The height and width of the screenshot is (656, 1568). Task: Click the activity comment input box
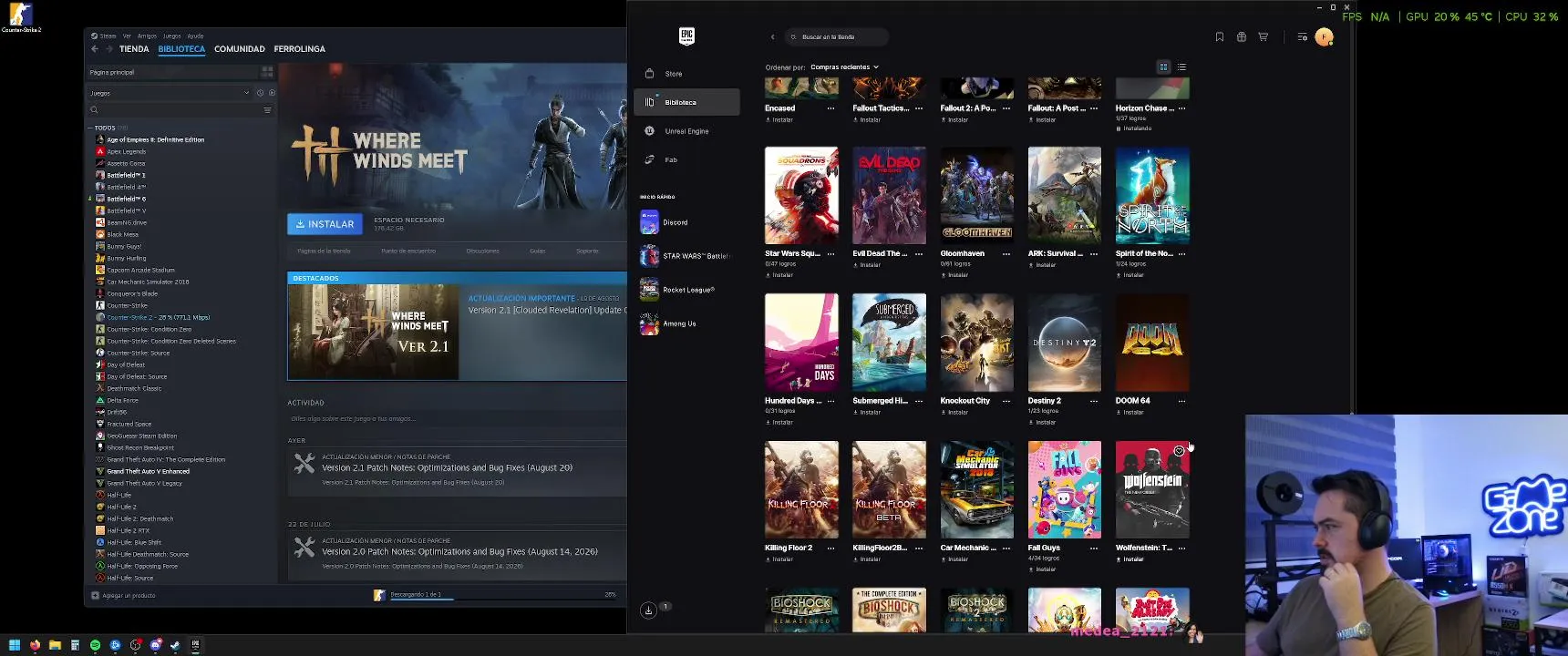click(x=457, y=419)
